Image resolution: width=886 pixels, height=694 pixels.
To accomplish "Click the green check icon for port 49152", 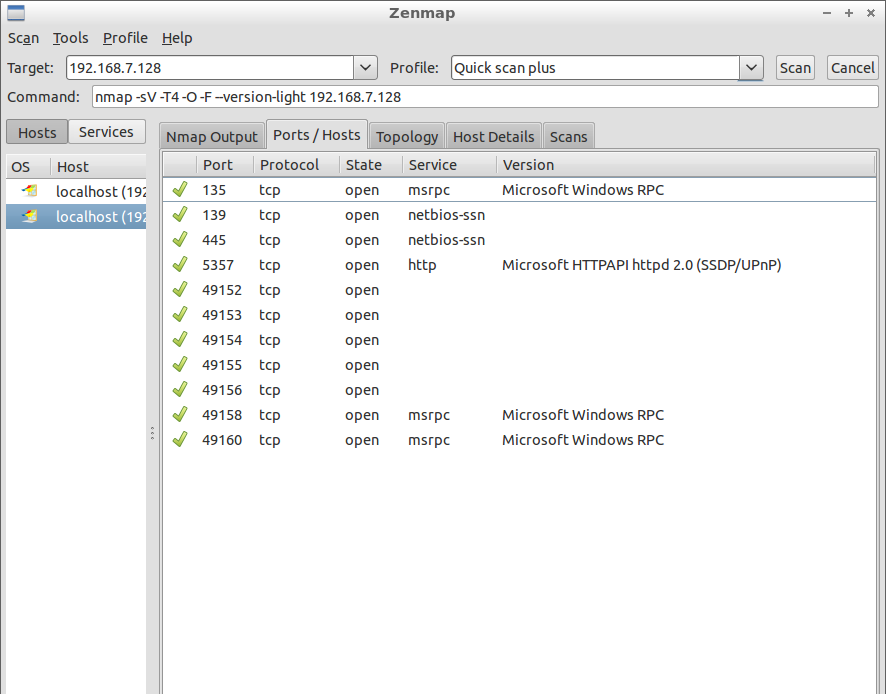I will [180, 289].
